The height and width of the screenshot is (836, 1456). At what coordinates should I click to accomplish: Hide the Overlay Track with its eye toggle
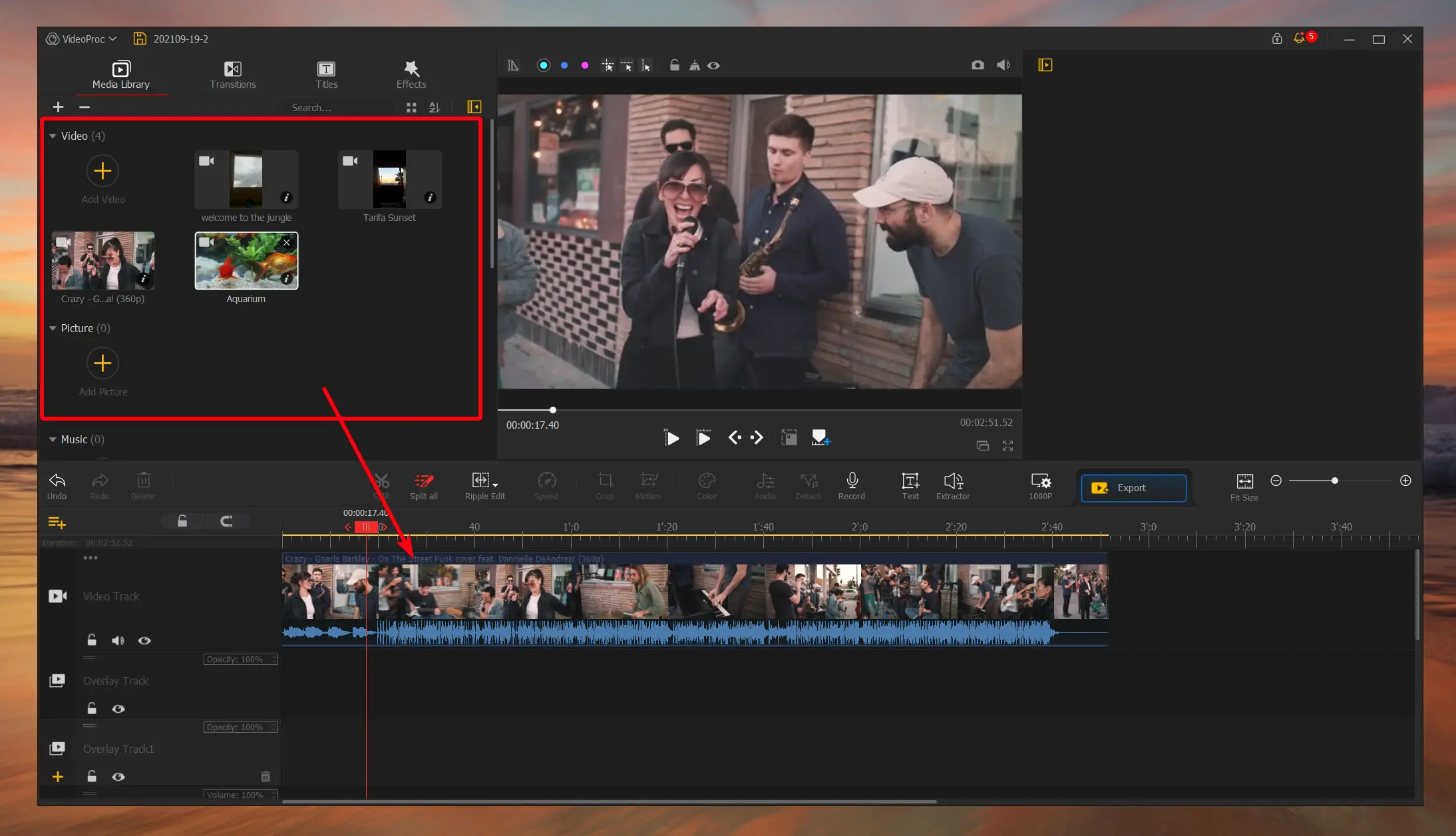click(x=119, y=708)
